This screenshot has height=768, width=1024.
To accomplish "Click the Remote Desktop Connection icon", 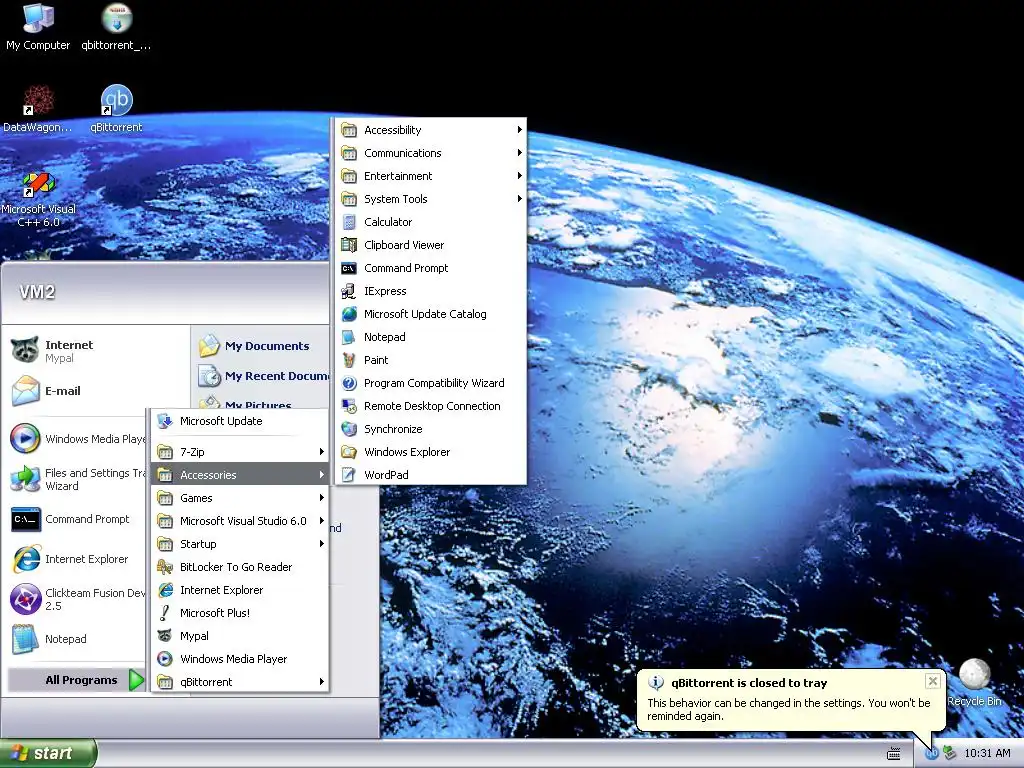I will click(349, 406).
